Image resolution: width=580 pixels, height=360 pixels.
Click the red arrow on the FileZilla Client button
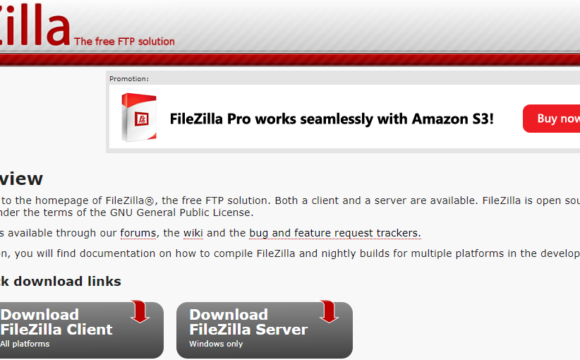[x=140, y=312]
